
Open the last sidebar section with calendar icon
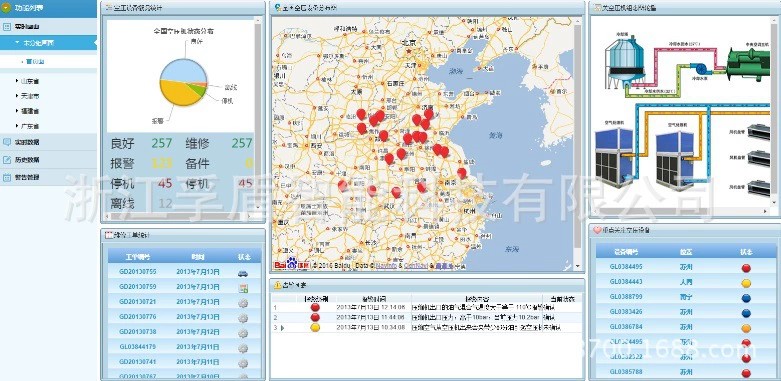click(x=48, y=177)
